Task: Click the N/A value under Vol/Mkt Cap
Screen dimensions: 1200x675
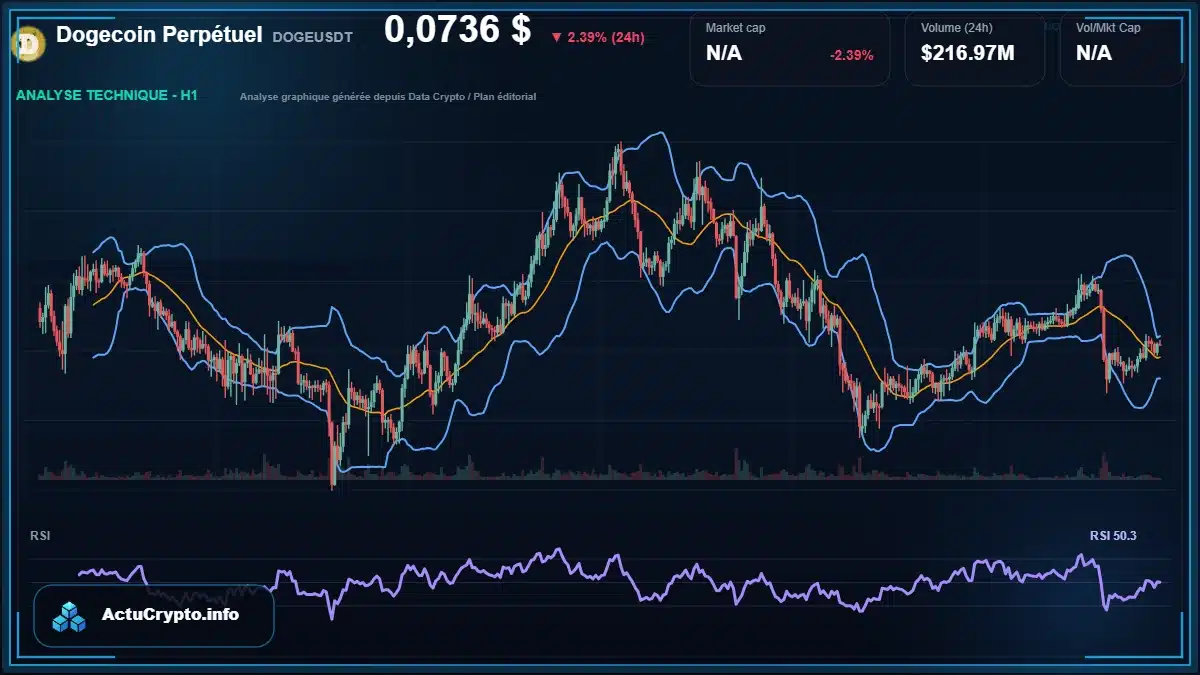Action: click(1094, 53)
